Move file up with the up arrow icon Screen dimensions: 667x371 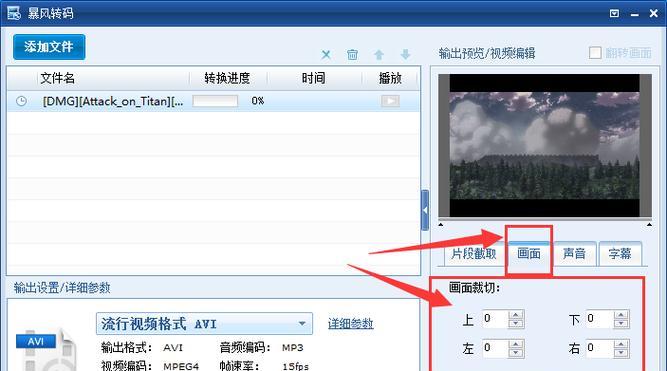coord(379,54)
